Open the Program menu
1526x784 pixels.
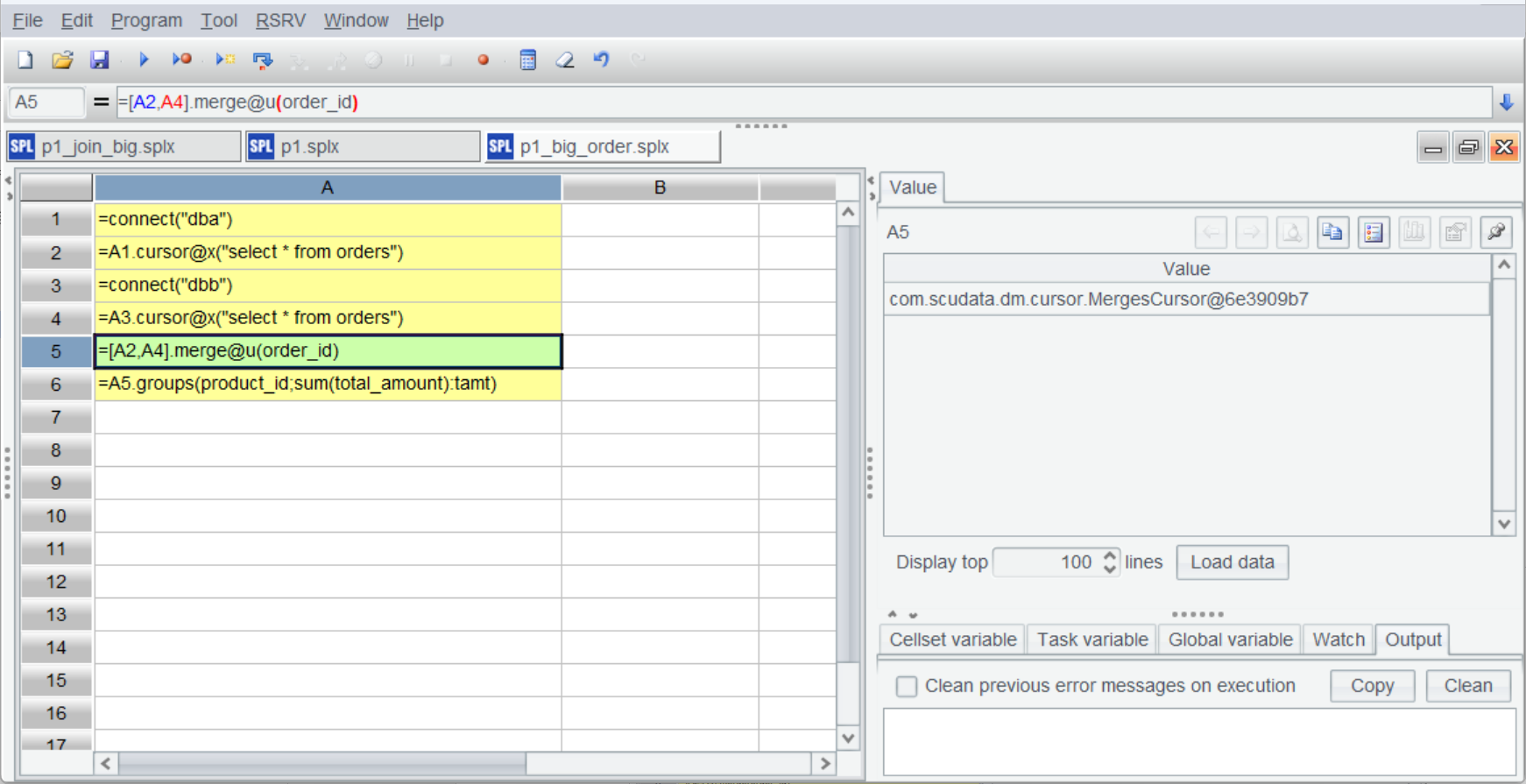point(146,20)
